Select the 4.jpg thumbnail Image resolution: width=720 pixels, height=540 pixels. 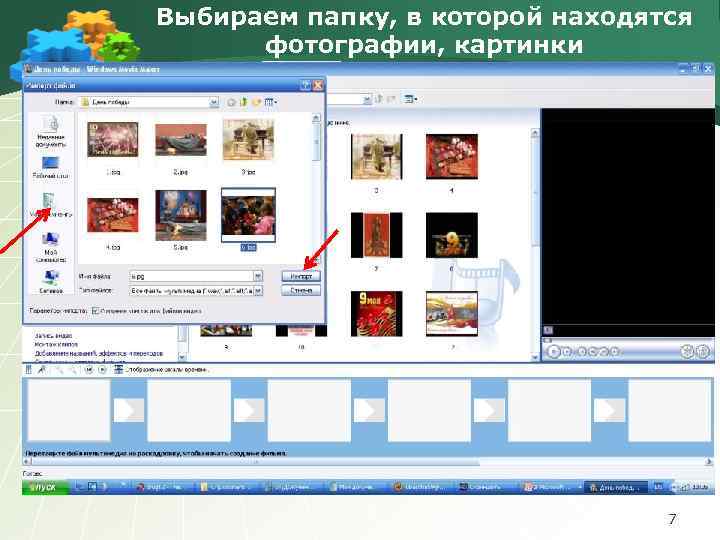pyautogui.click(x=112, y=215)
